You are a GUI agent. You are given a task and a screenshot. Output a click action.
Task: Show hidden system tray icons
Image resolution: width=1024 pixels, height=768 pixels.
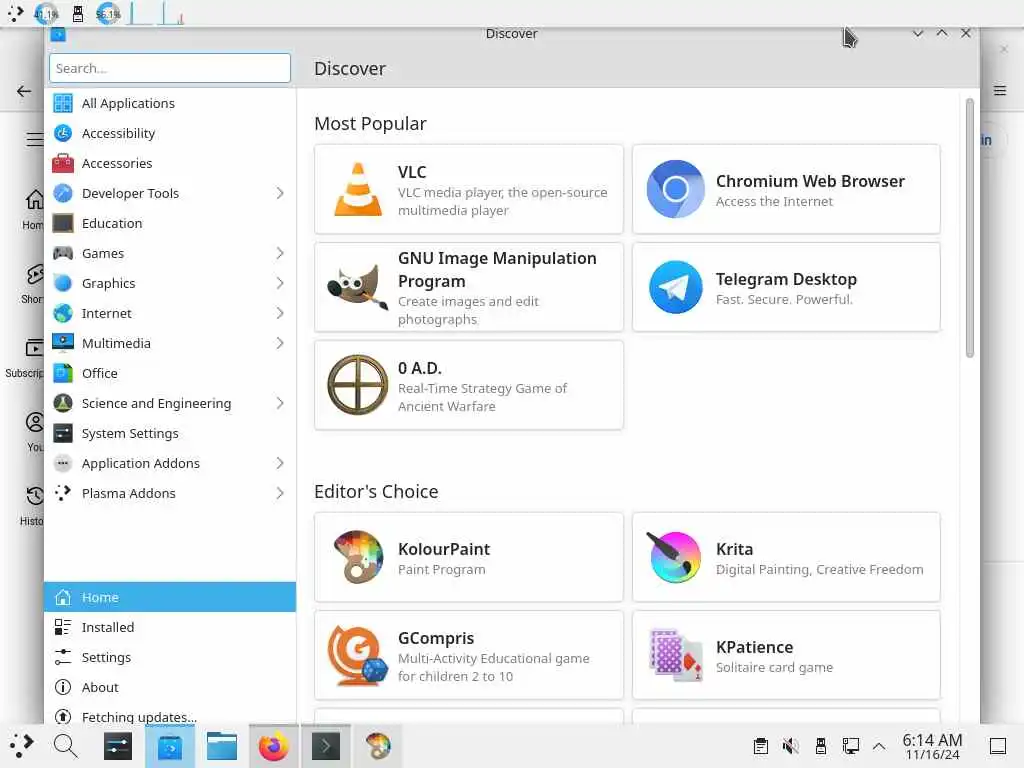point(879,746)
